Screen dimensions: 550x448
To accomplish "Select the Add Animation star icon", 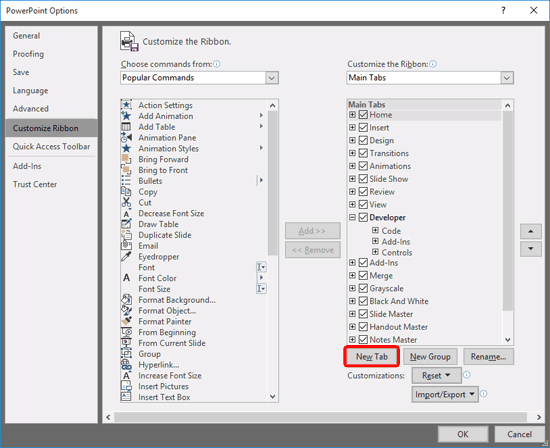I will click(126, 116).
